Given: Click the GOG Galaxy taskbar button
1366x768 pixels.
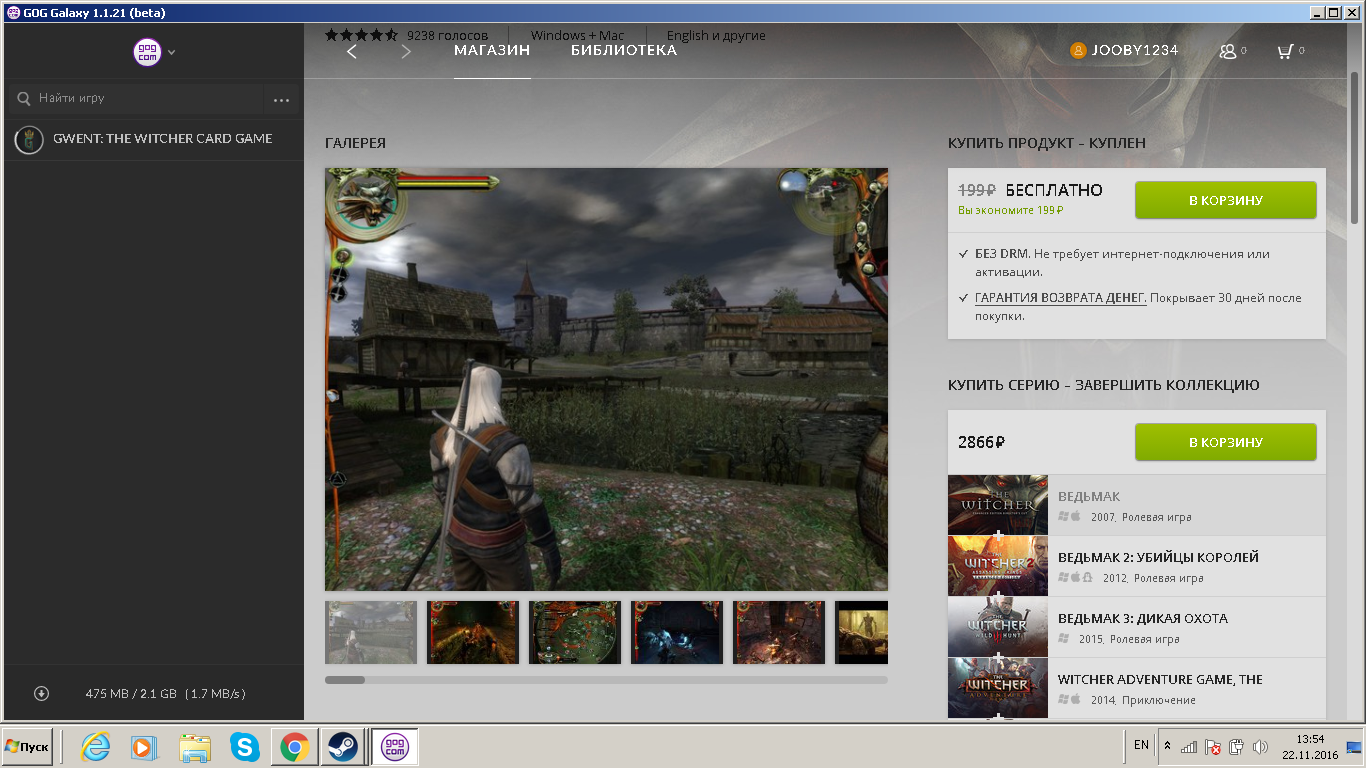Looking at the screenshot, I should click(x=395, y=747).
